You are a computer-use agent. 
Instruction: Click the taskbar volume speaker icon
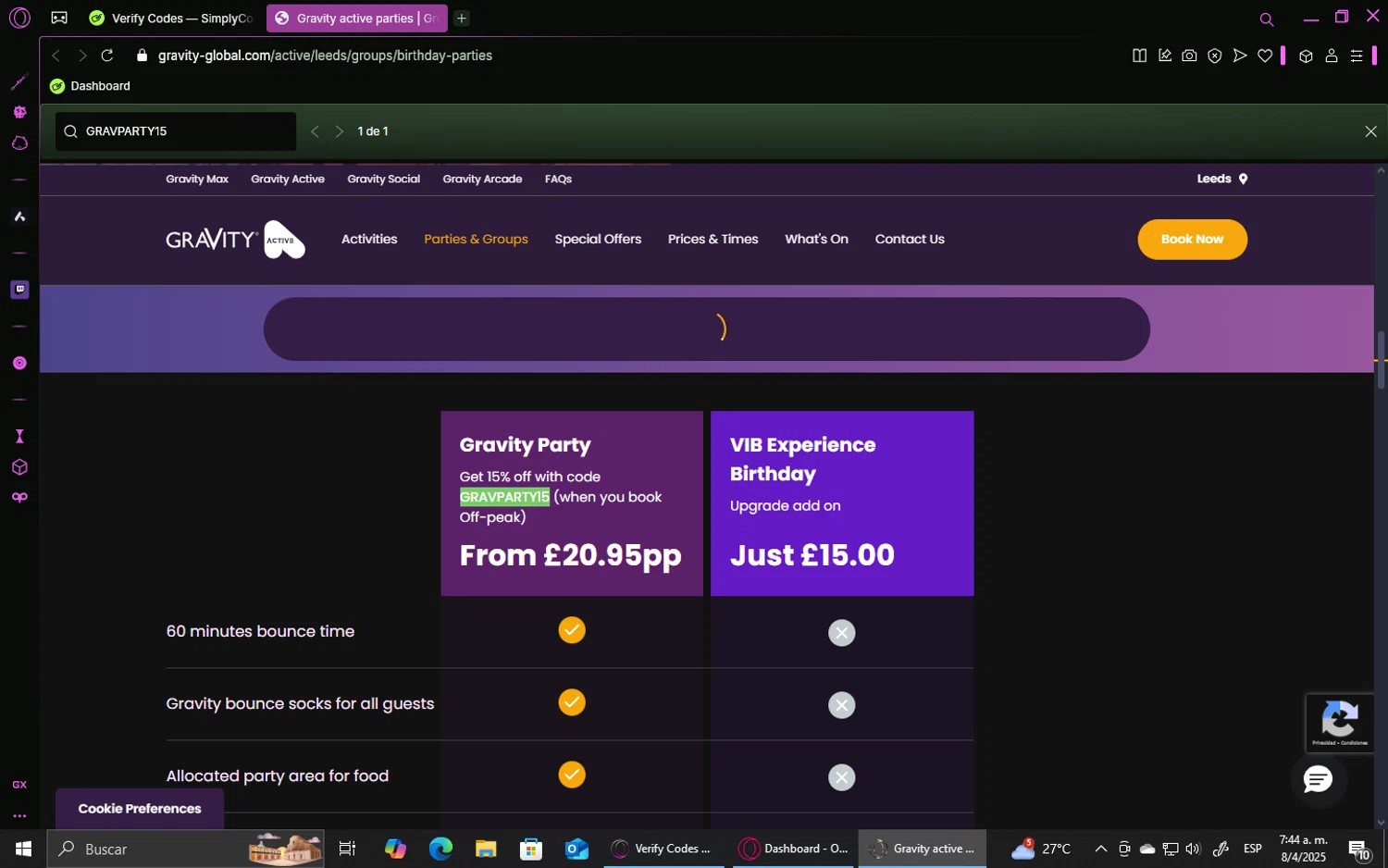point(1193,849)
